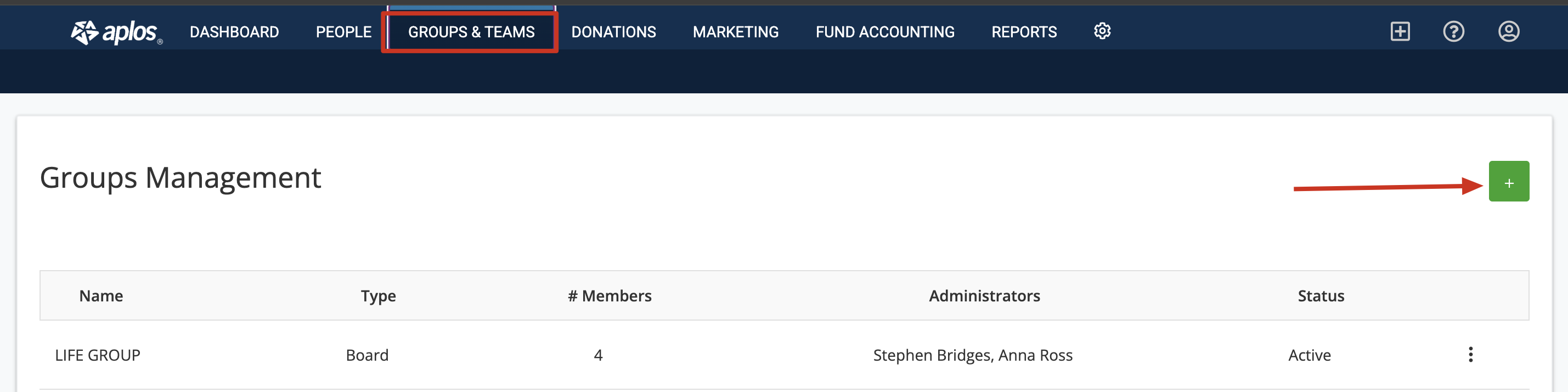Image resolution: width=1568 pixels, height=392 pixels.
Task: Open the Donations menu
Action: point(613,32)
